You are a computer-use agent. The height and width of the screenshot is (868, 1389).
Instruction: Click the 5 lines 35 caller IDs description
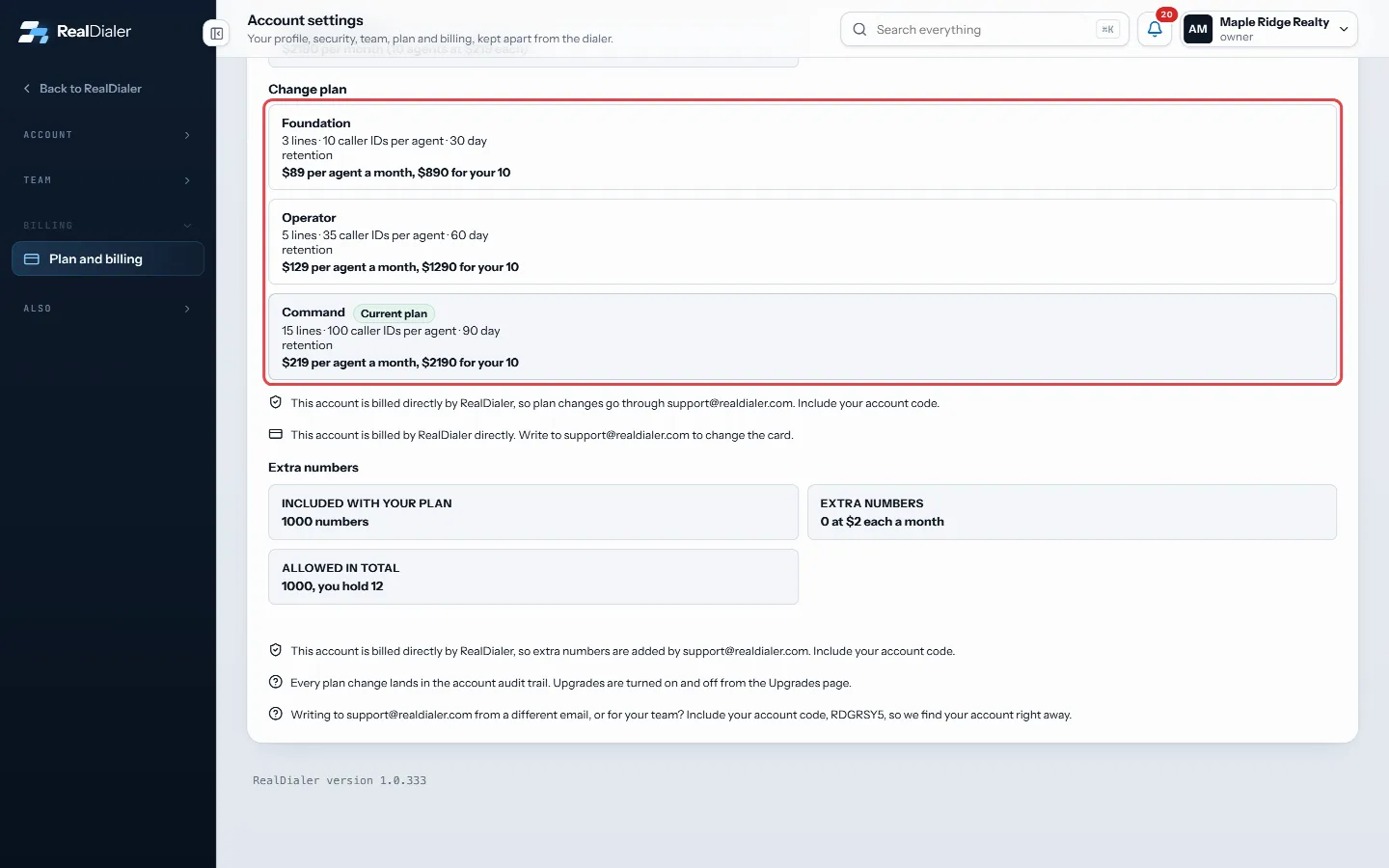(385, 242)
